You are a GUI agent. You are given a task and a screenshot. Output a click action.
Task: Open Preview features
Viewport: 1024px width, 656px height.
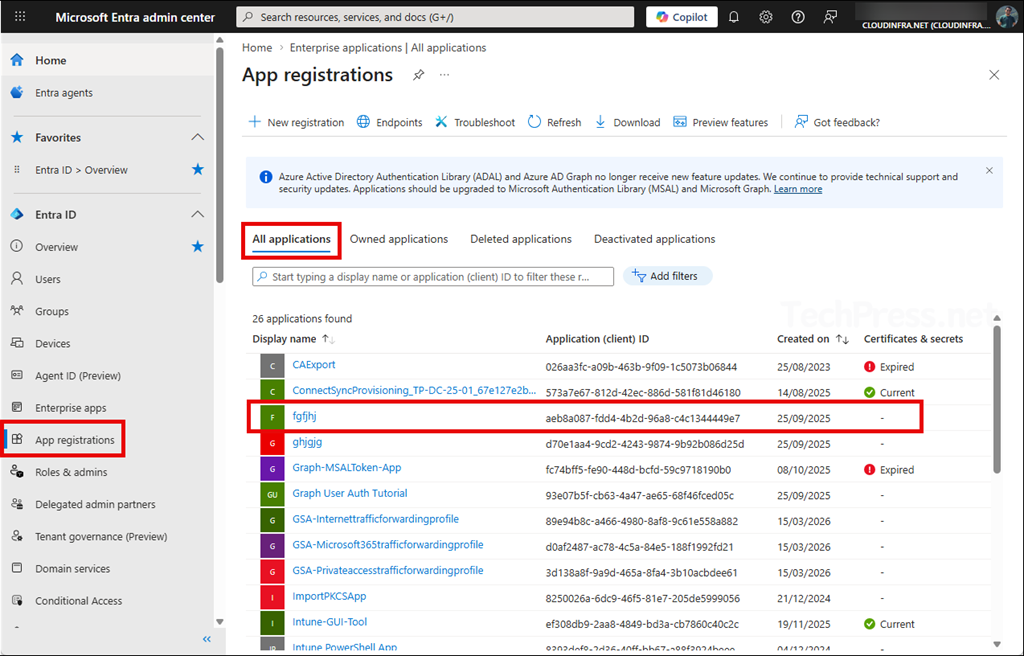[x=721, y=121]
